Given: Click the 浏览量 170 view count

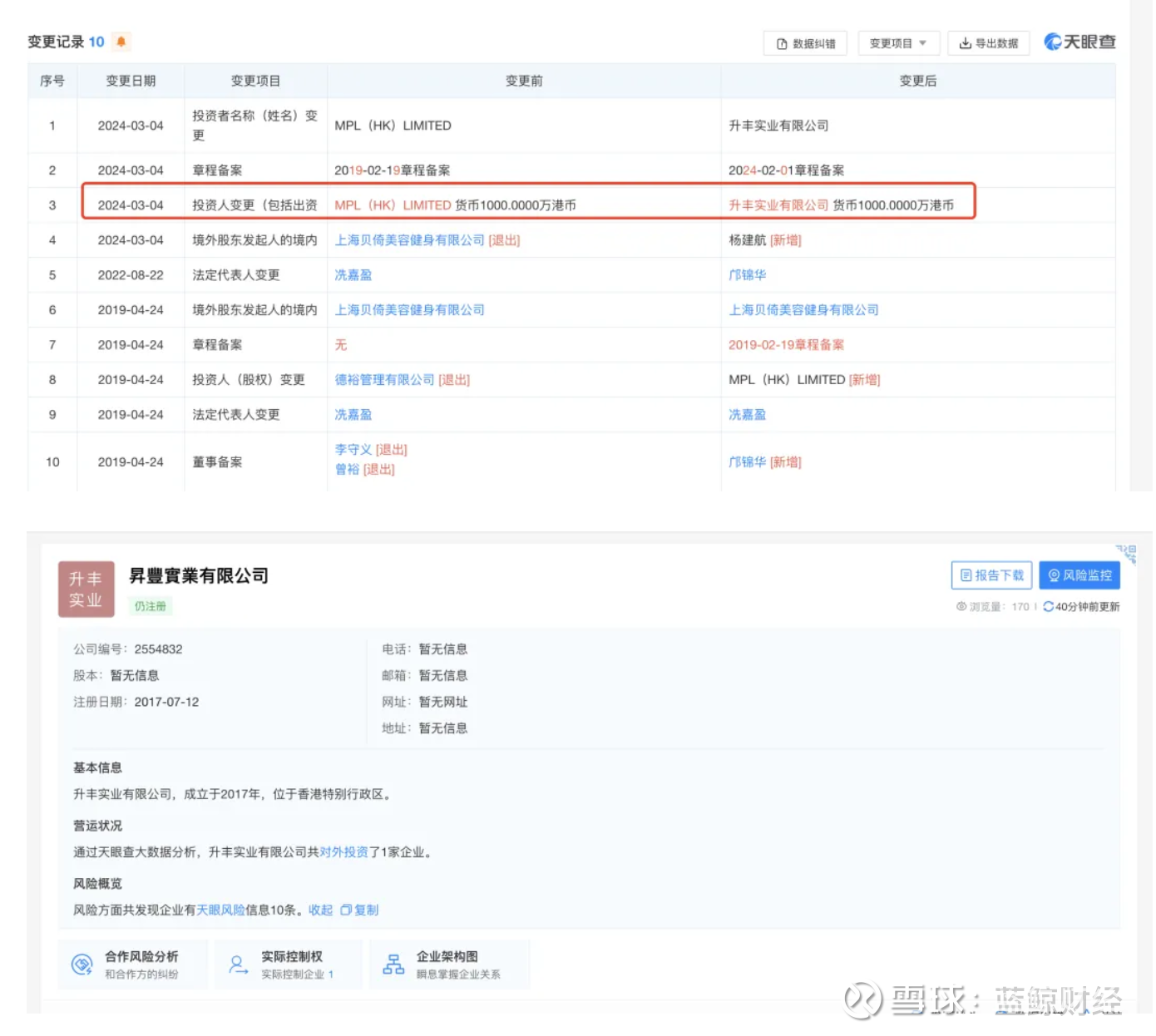Looking at the screenshot, I should click(x=993, y=607).
